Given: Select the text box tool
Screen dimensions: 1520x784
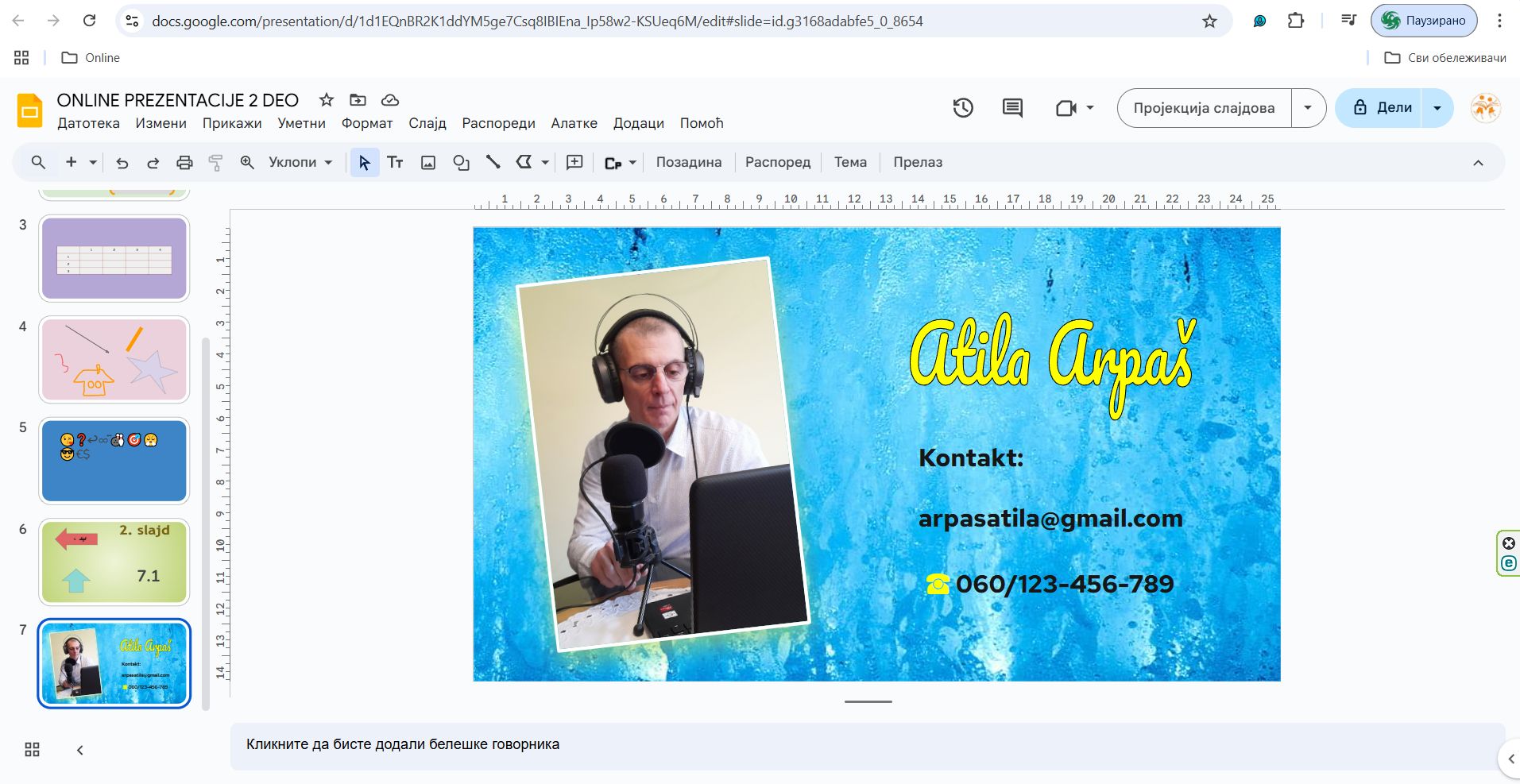Looking at the screenshot, I should 395,163.
